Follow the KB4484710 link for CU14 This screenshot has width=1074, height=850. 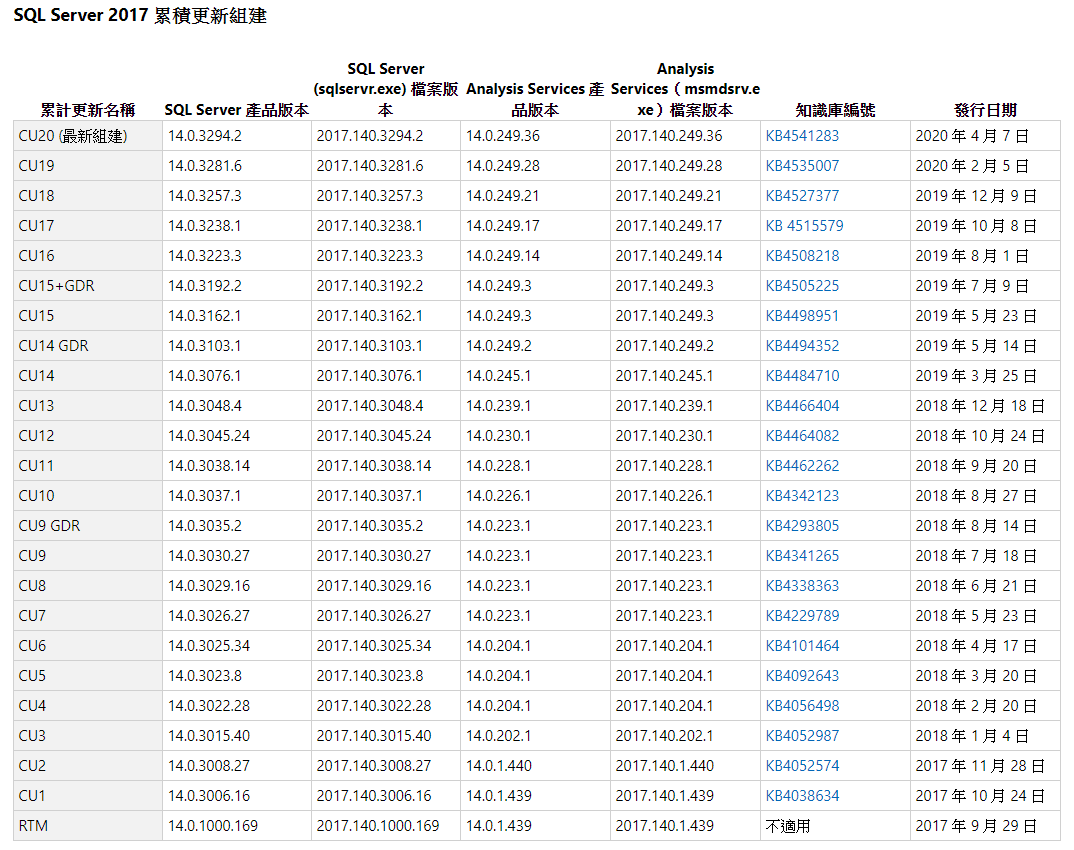pos(802,376)
